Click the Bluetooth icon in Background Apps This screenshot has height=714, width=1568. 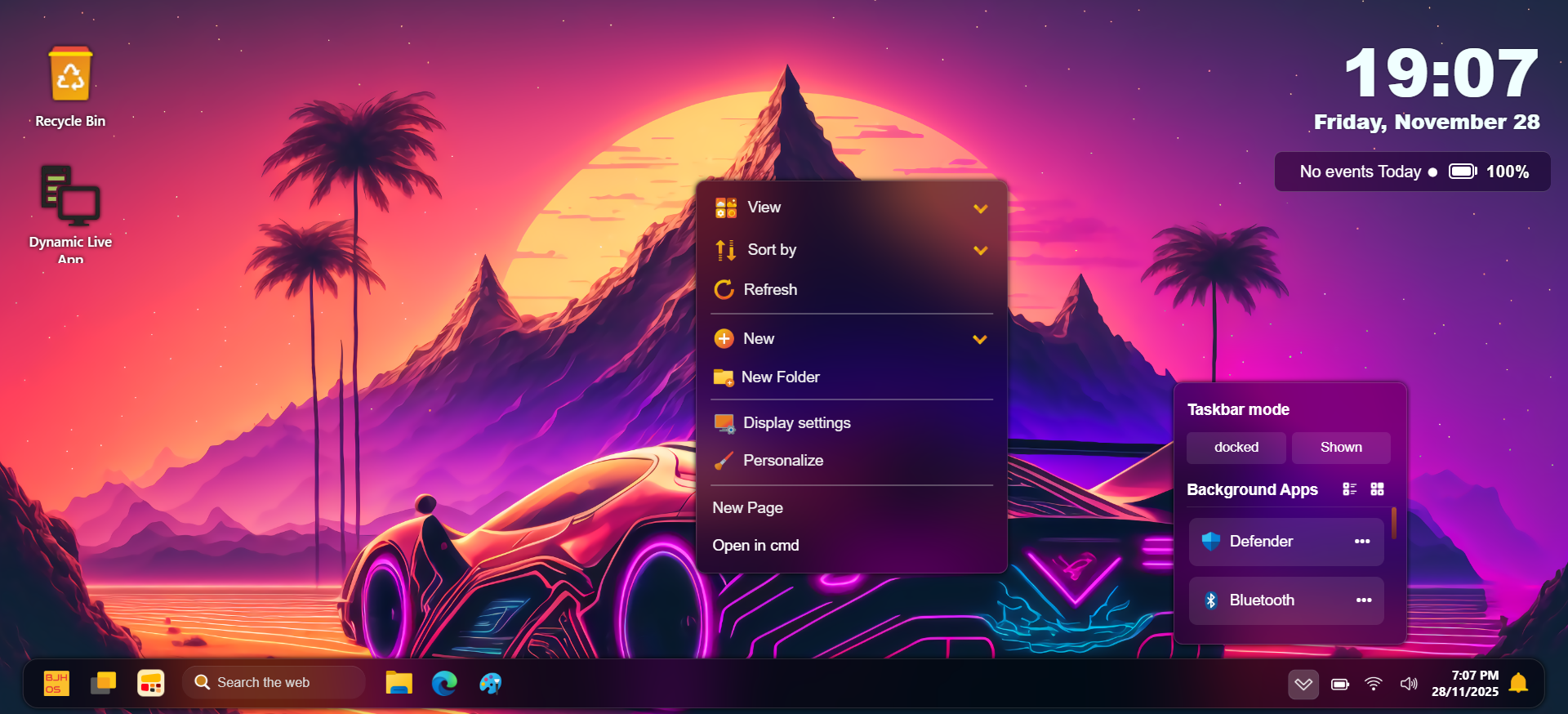click(x=1211, y=600)
